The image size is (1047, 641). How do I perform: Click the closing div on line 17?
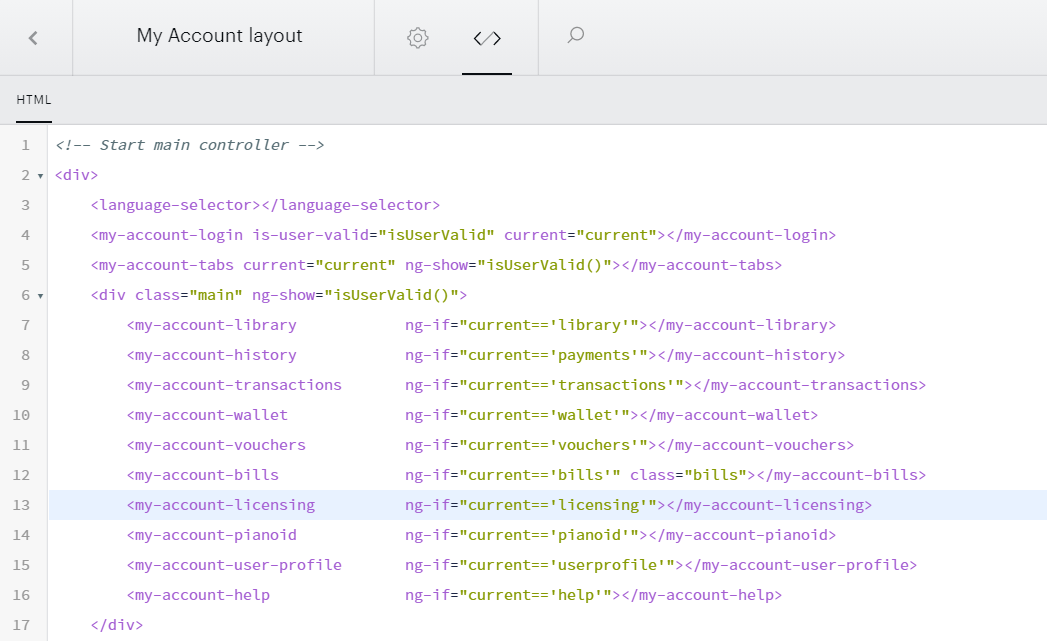pyautogui.click(x=117, y=625)
